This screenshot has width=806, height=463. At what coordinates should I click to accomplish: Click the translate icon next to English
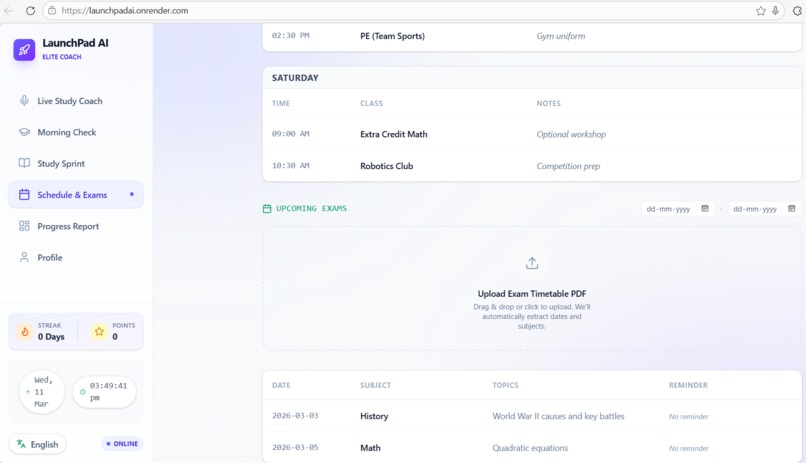coord(21,444)
